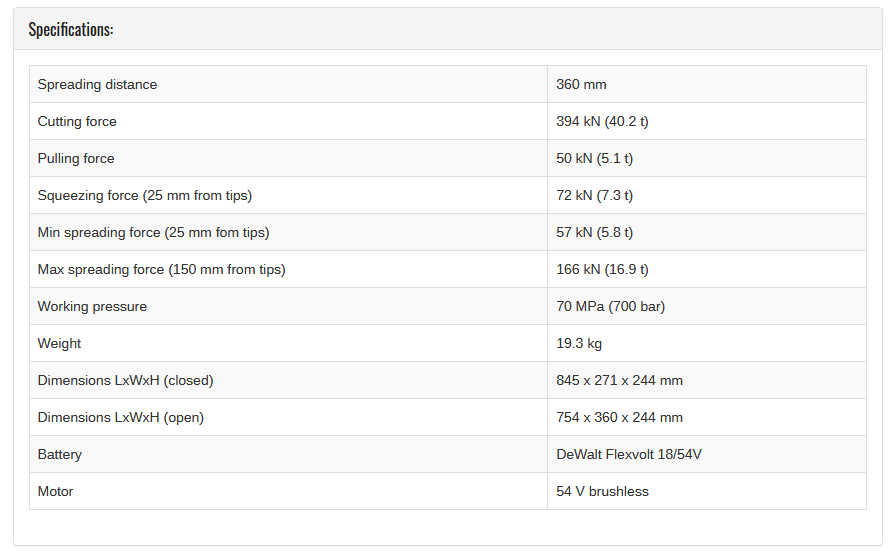Image resolution: width=892 pixels, height=555 pixels.
Task: Select the Working pressure row label
Action: coord(92,306)
